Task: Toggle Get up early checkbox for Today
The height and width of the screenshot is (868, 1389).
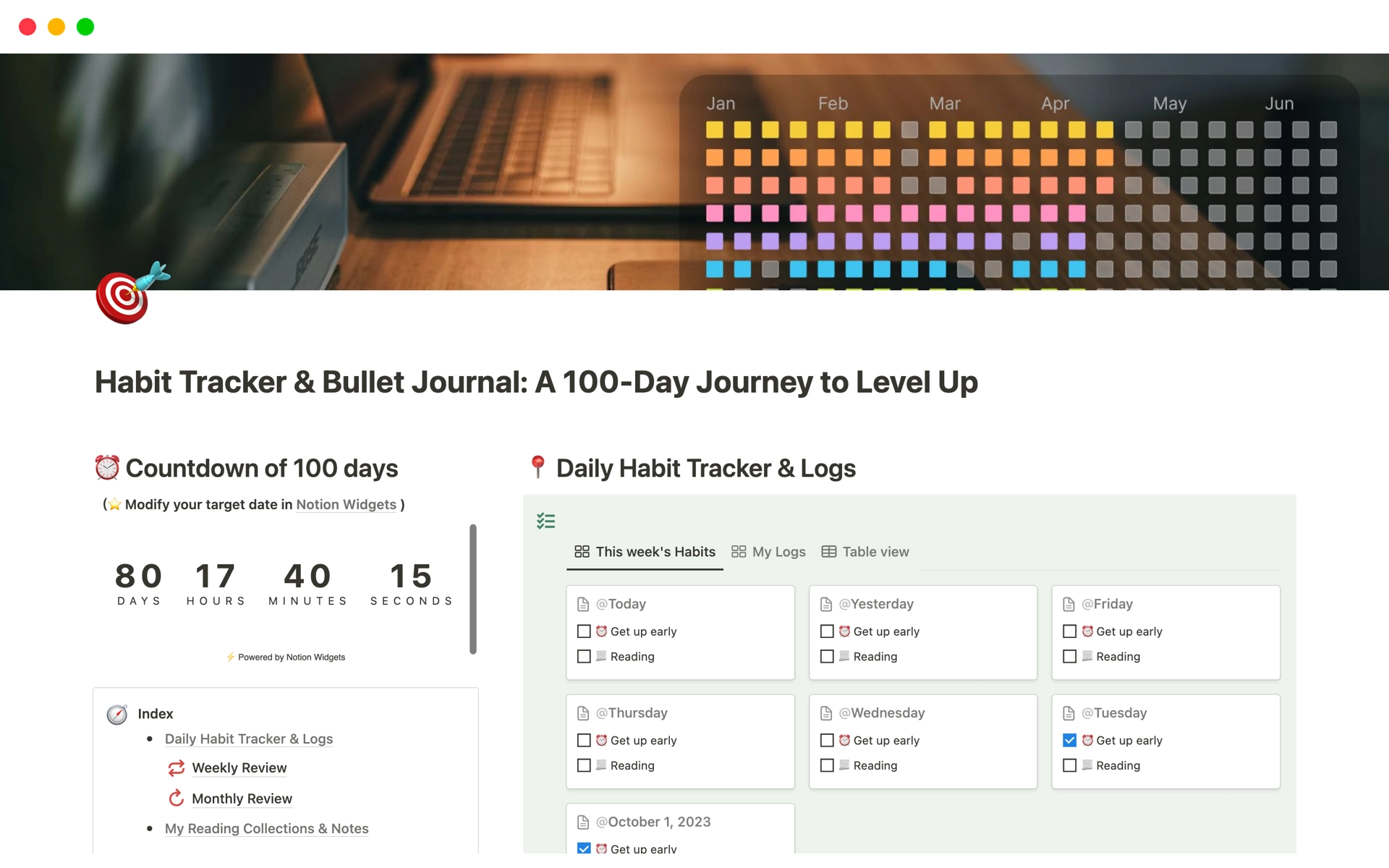Action: pyautogui.click(x=583, y=631)
